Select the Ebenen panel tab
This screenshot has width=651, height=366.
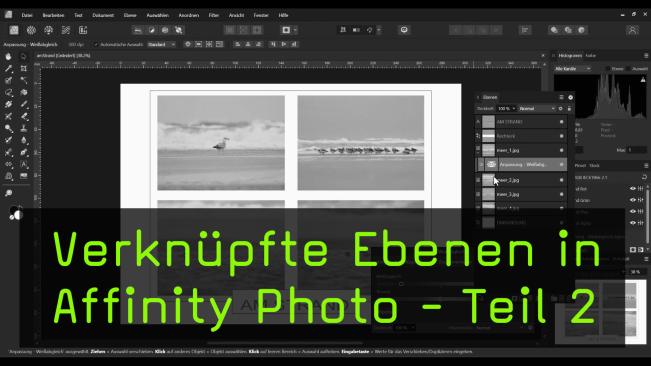[x=490, y=97]
